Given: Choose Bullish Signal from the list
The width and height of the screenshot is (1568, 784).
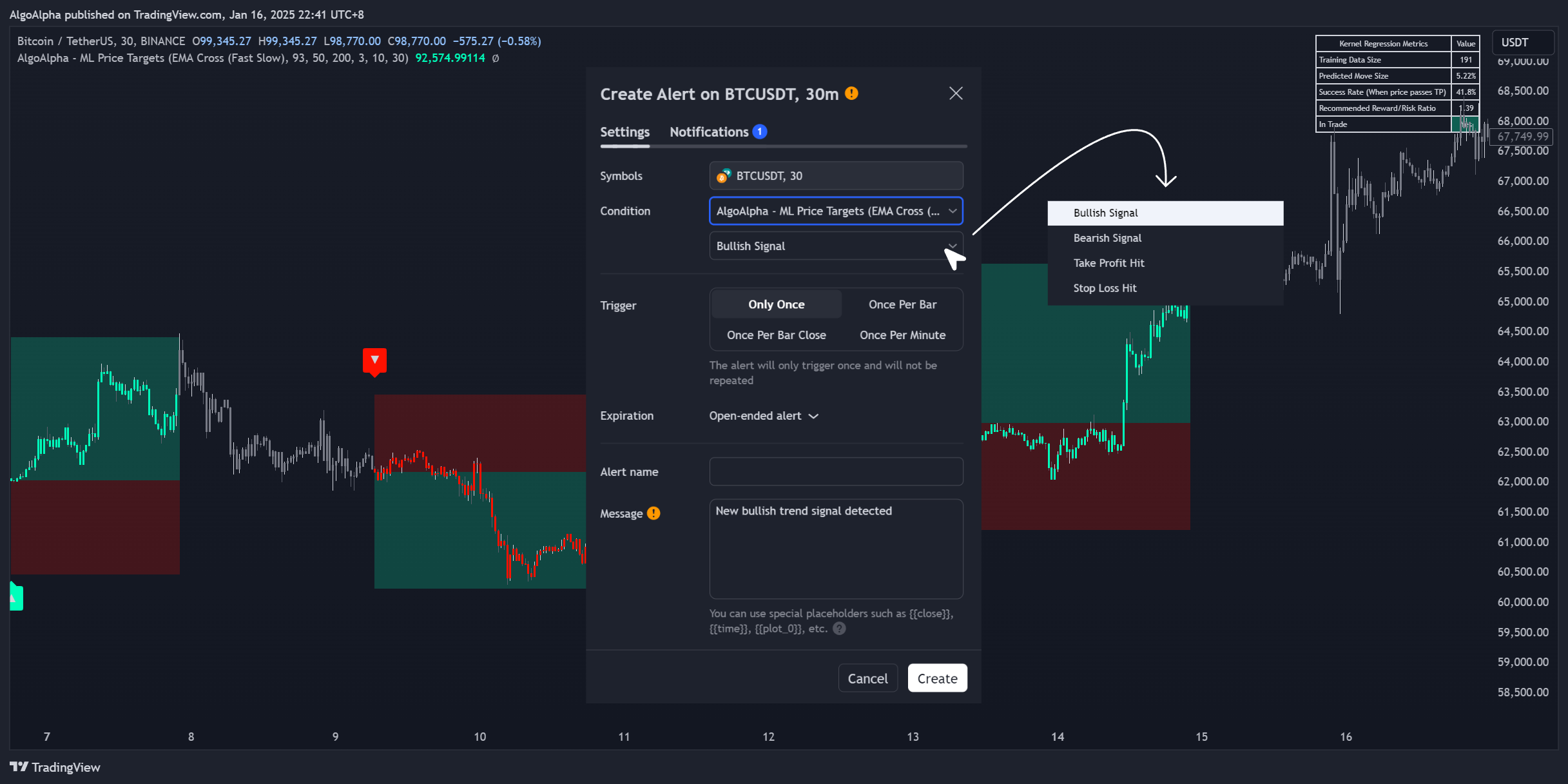Looking at the screenshot, I should coord(1165,213).
